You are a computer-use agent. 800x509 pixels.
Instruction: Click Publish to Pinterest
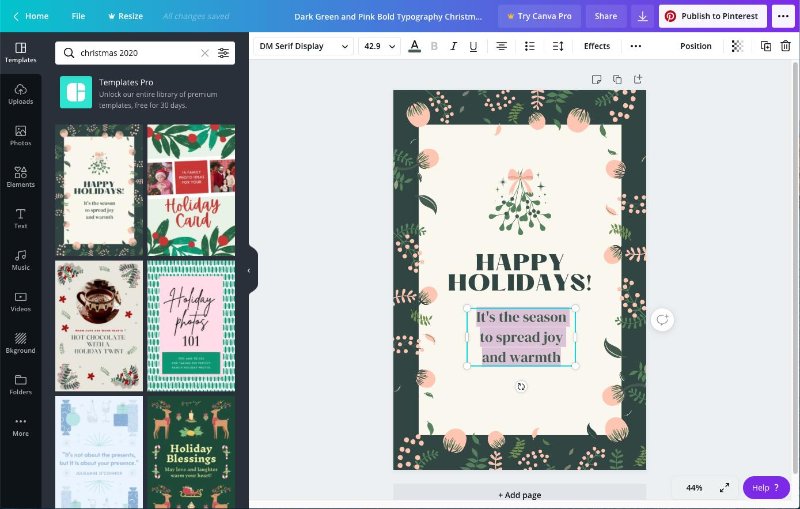point(713,16)
